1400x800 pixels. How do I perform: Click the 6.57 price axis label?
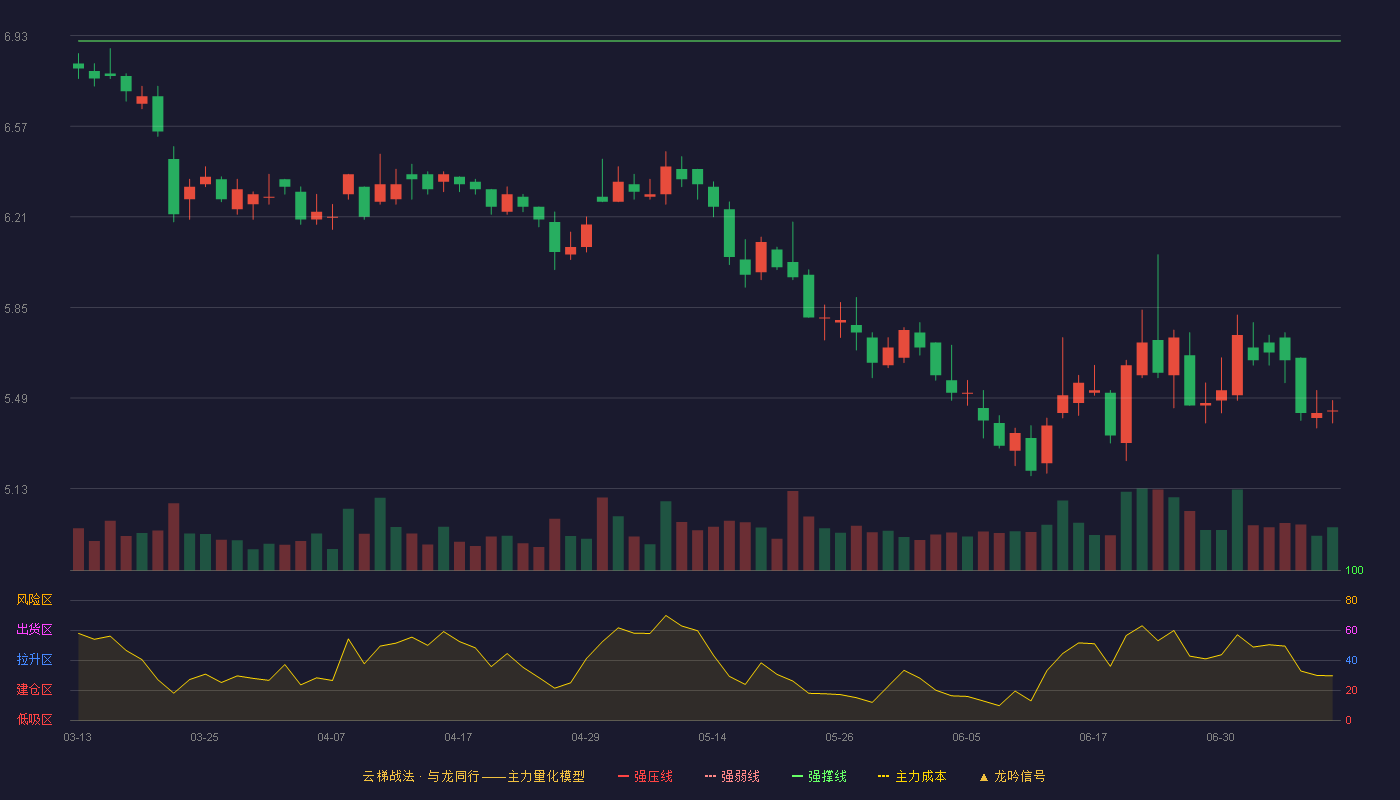click(x=16, y=127)
